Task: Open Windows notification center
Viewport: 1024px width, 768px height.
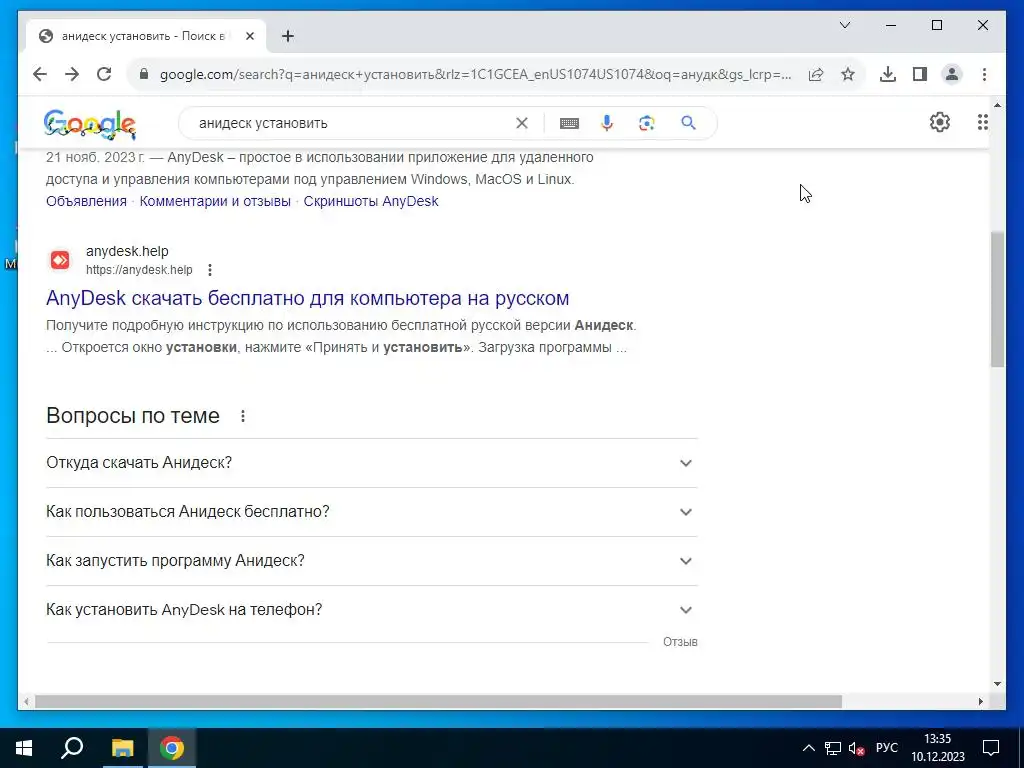Action: 991,748
